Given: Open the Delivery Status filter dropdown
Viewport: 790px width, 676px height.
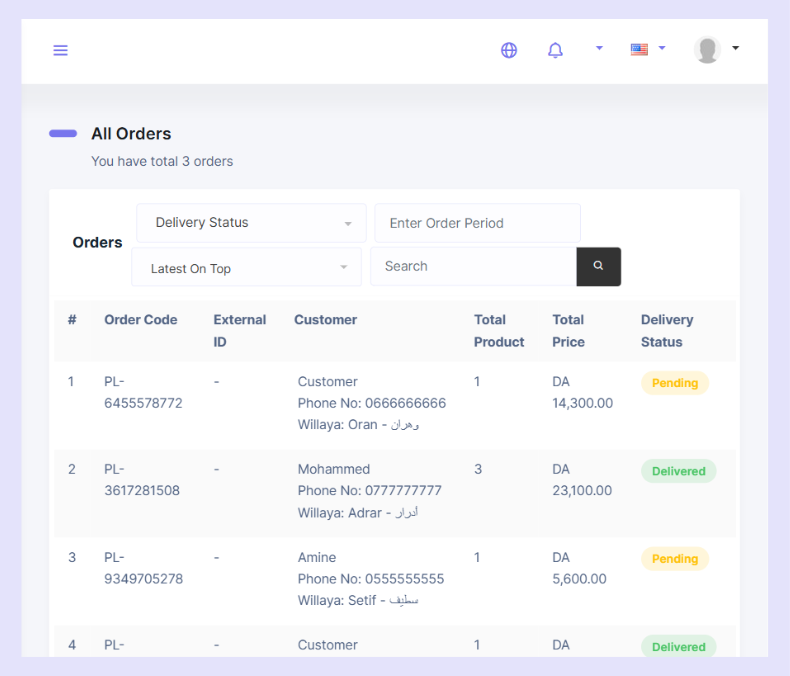Looking at the screenshot, I should click(x=251, y=223).
